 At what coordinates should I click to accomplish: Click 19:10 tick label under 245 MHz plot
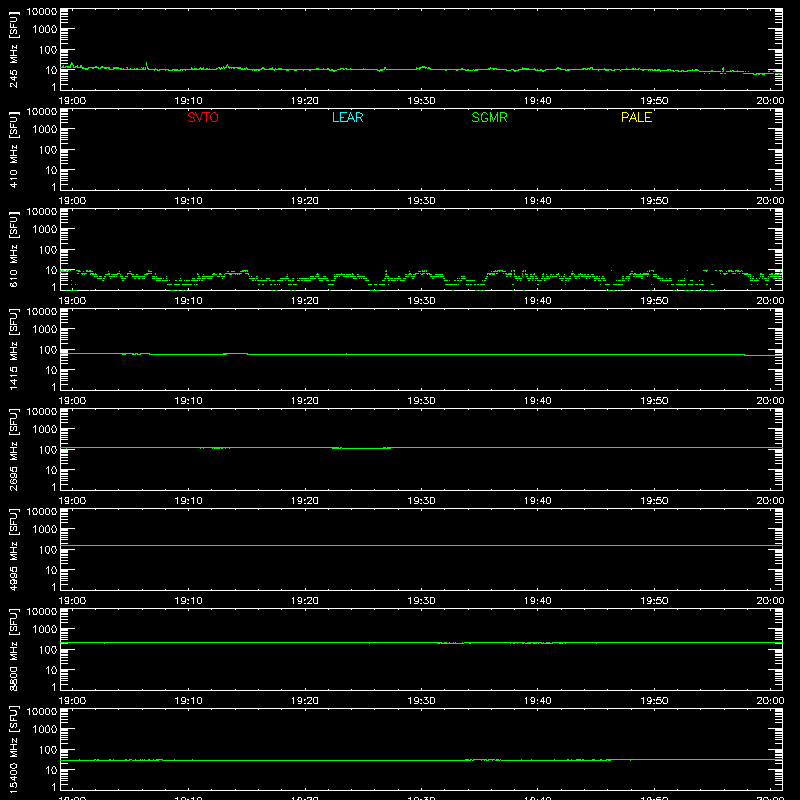pyautogui.click(x=188, y=101)
